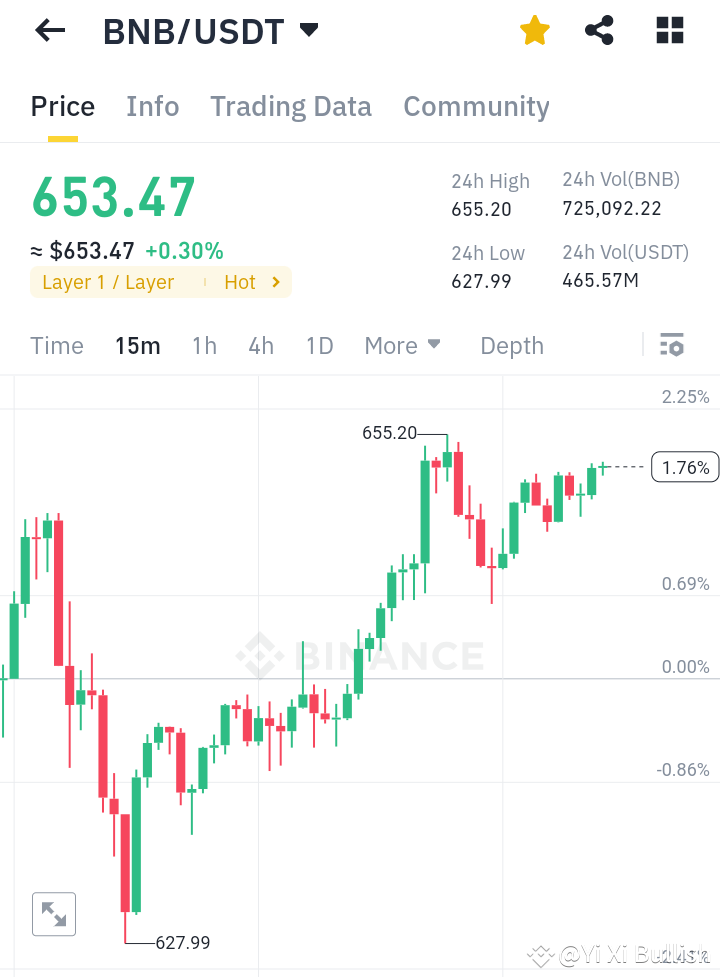The height and width of the screenshot is (977, 720).
Task: Open chart indicator settings icon
Action: tap(671, 345)
